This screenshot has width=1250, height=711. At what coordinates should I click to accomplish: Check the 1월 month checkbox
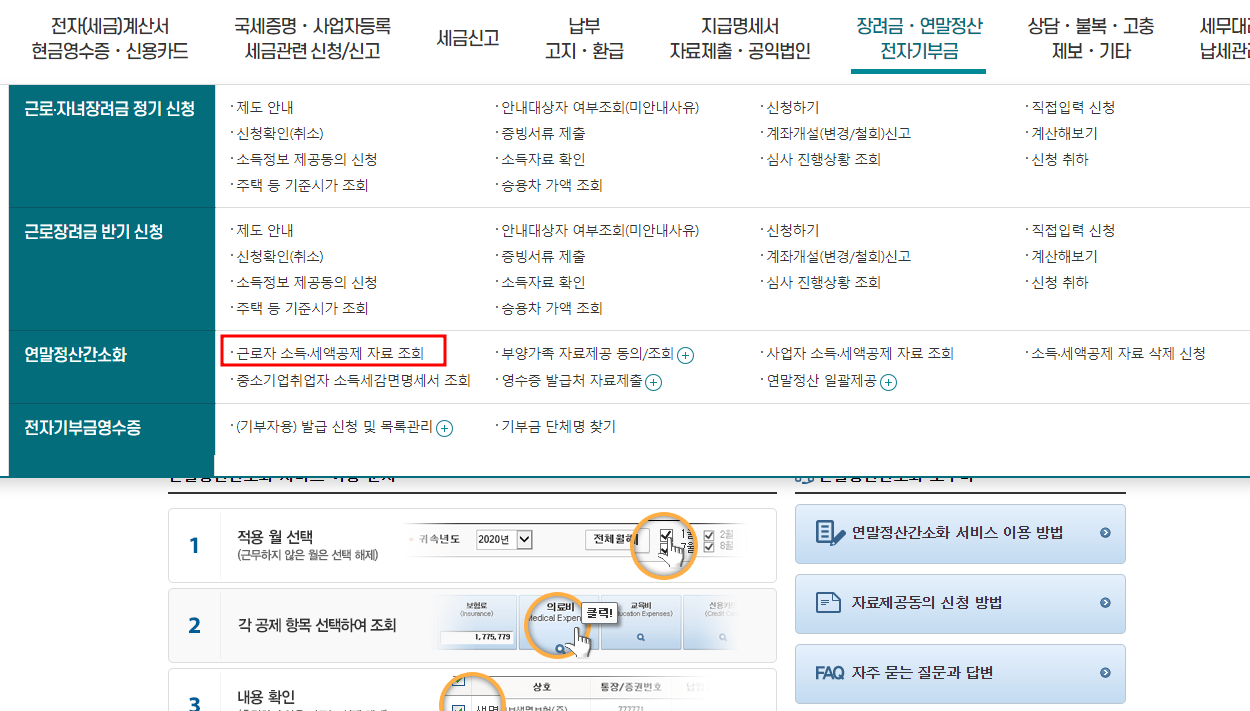point(665,536)
